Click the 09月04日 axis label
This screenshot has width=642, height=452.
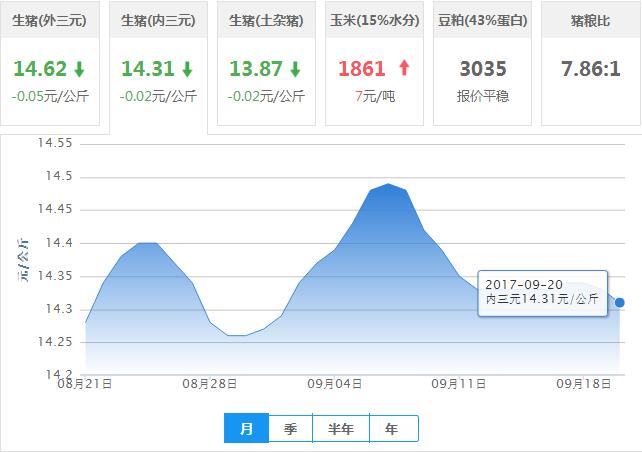point(335,384)
